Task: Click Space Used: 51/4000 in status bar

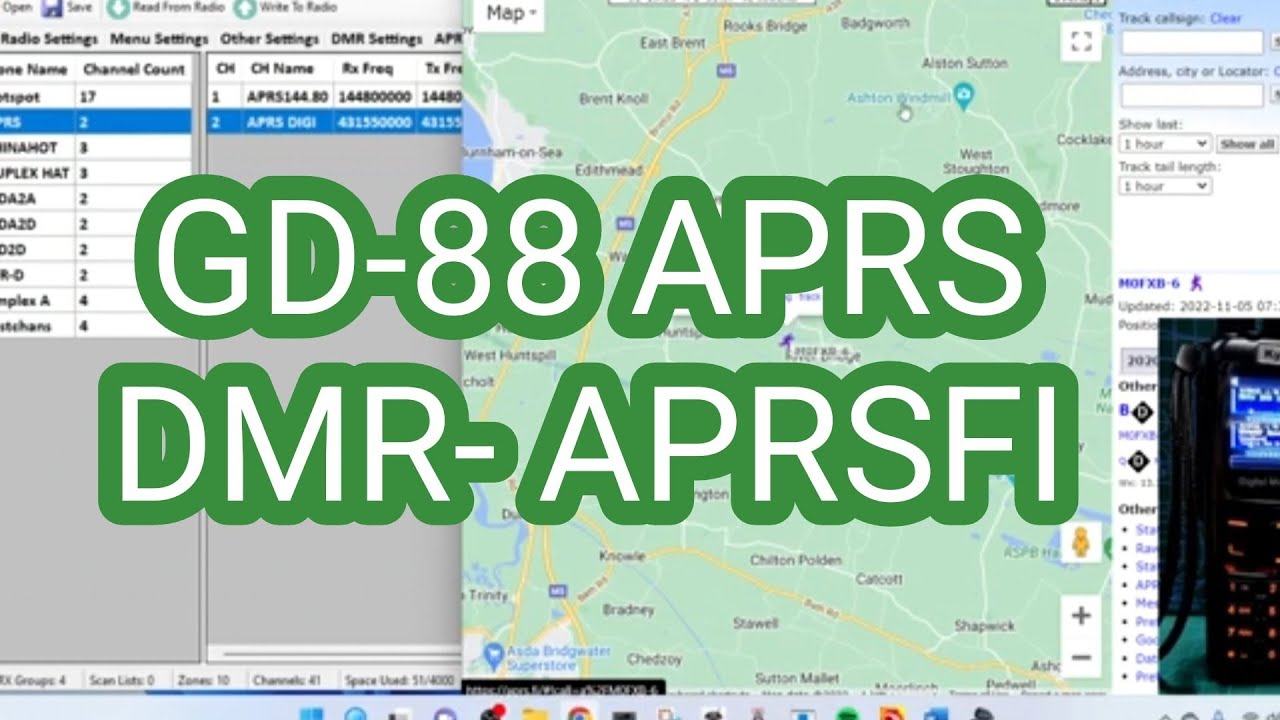Action: tap(399, 680)
